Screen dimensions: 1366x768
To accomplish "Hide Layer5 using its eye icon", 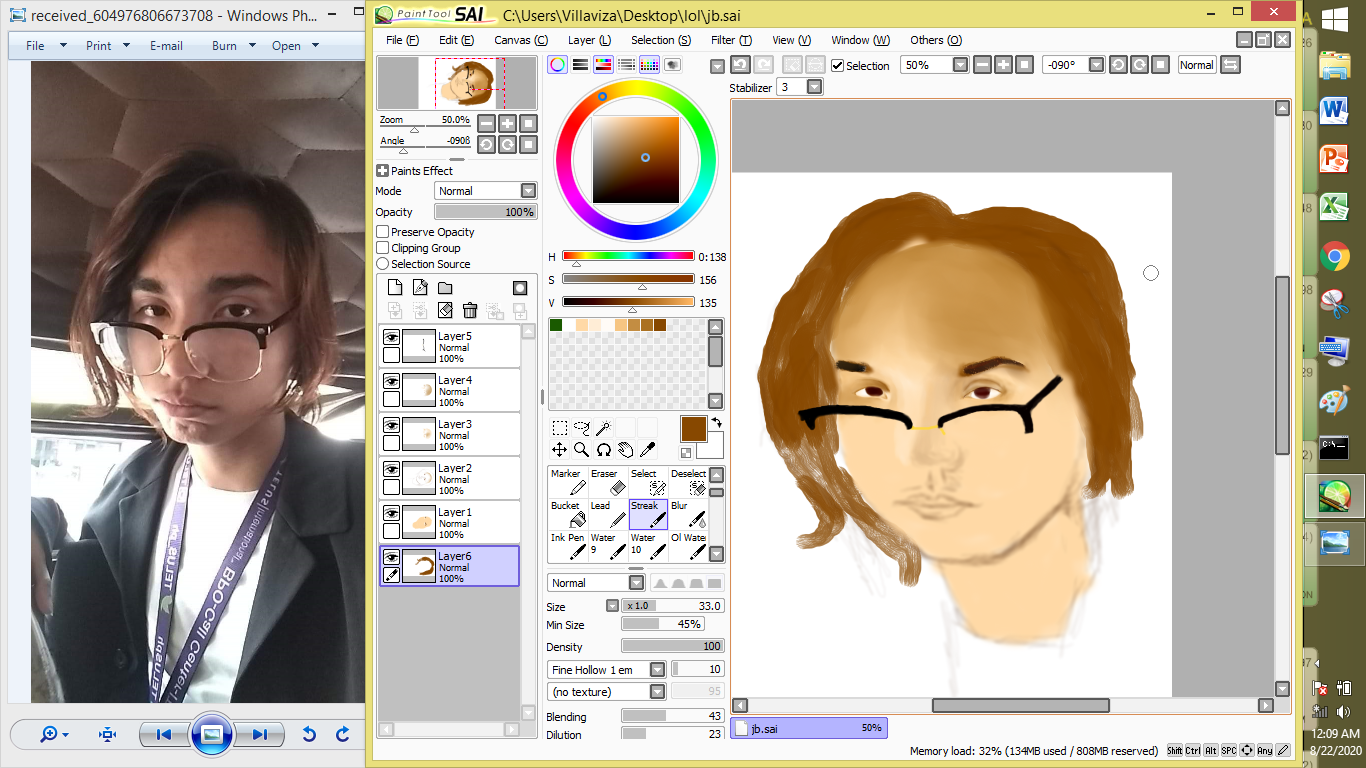I will tap(391, 337).
